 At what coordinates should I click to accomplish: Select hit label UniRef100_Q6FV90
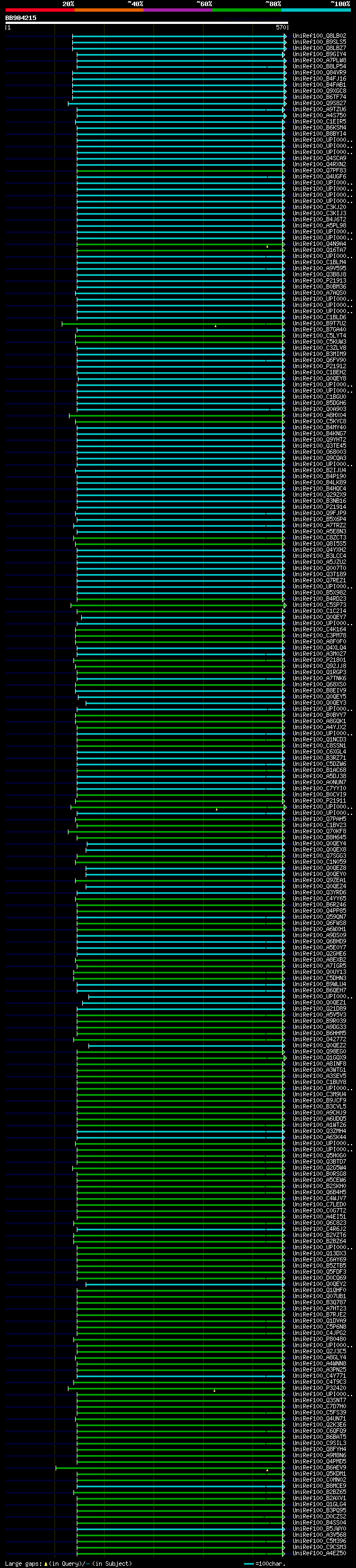pos(319,360)
